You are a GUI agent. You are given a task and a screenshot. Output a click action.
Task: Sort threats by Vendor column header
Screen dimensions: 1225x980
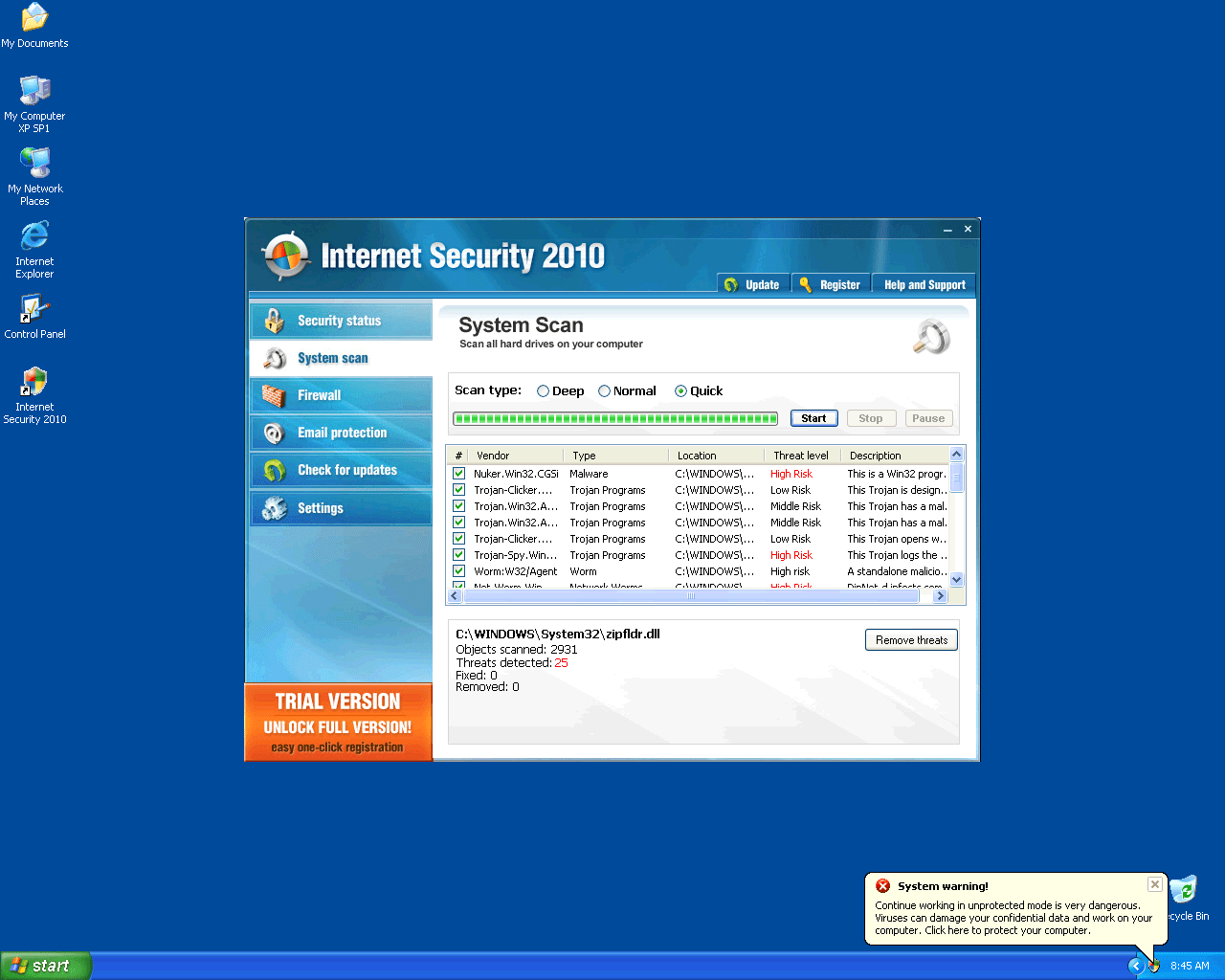click(x=517, y=456)
